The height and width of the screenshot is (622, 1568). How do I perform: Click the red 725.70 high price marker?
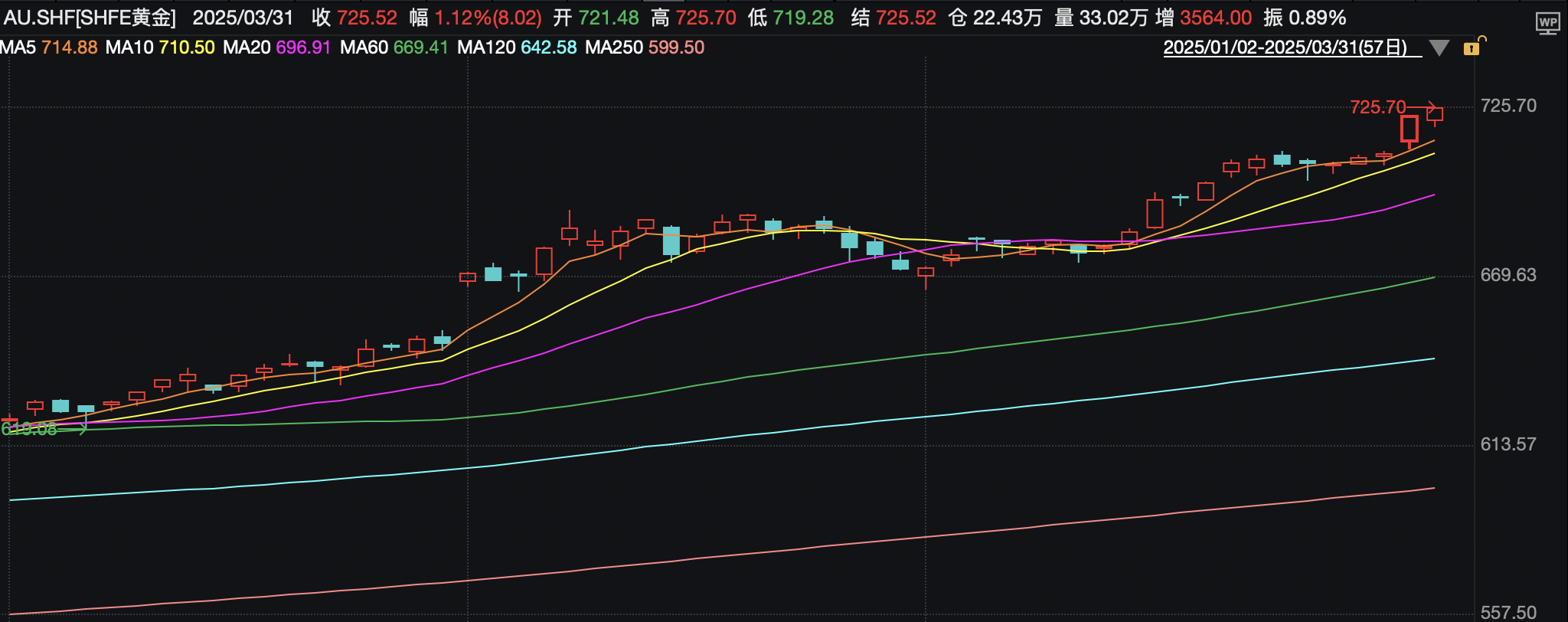pyautogui.click(x=1378, y=107)
